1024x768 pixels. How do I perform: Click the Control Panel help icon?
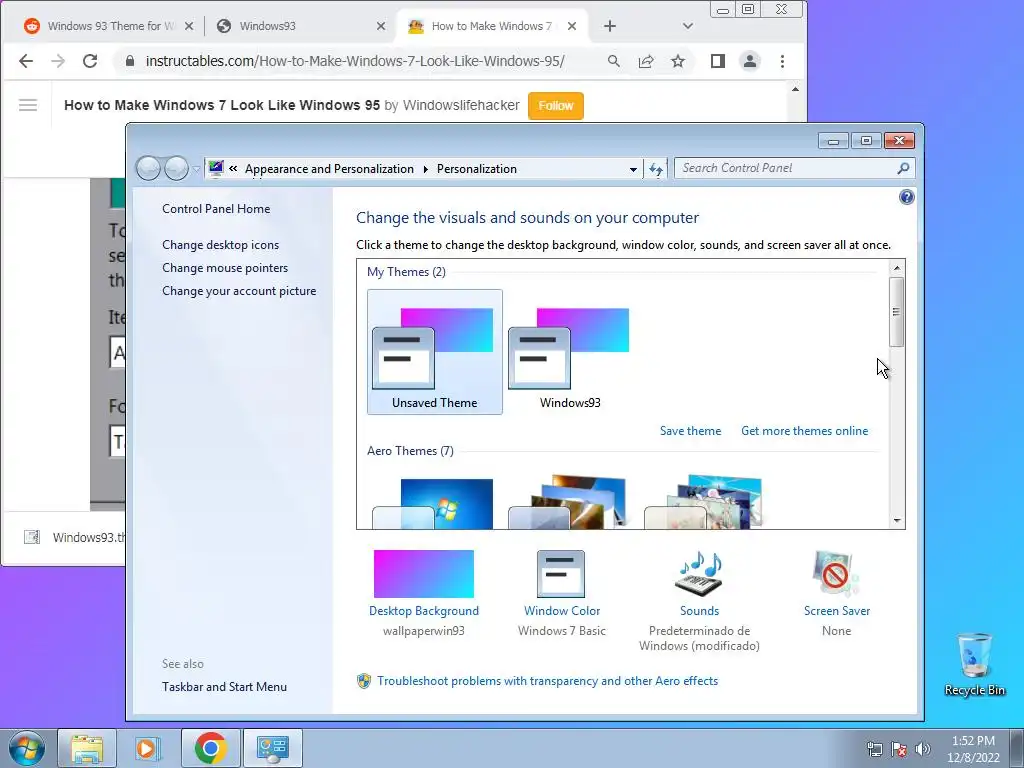point(906,197)
